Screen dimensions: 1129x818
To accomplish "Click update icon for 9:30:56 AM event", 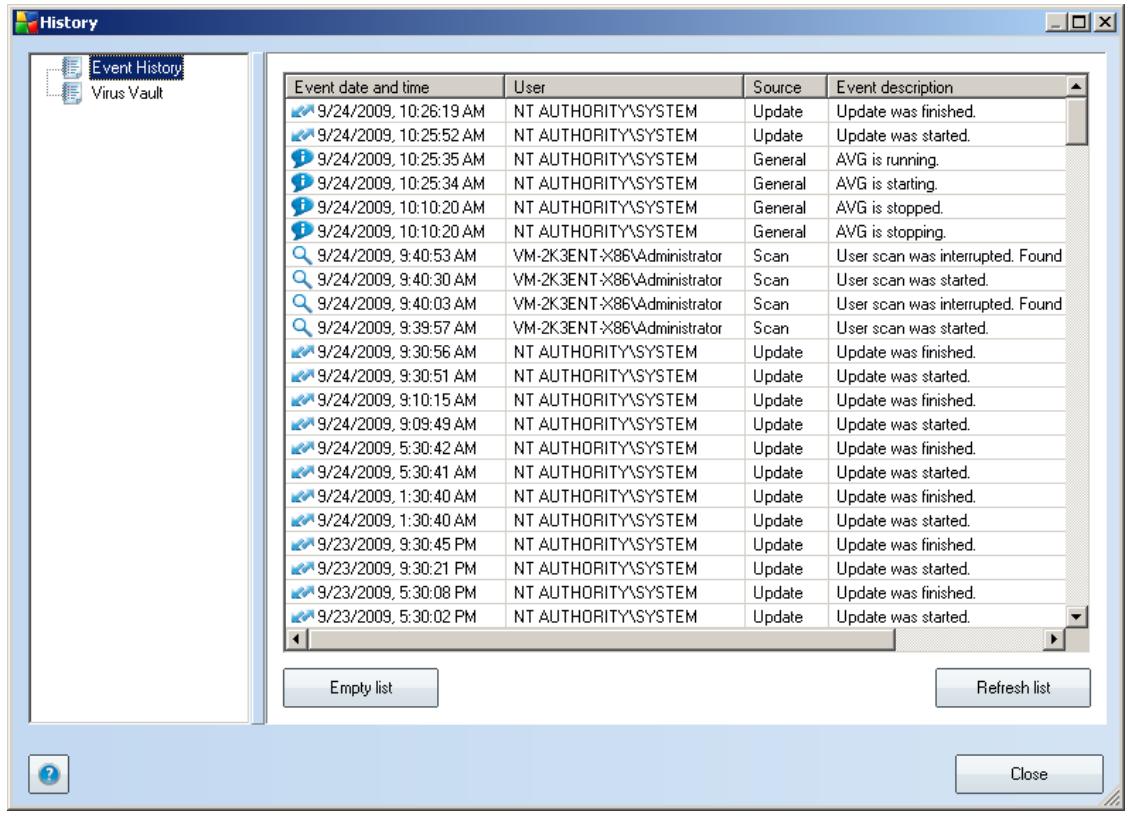I will (x=302, y=351).
